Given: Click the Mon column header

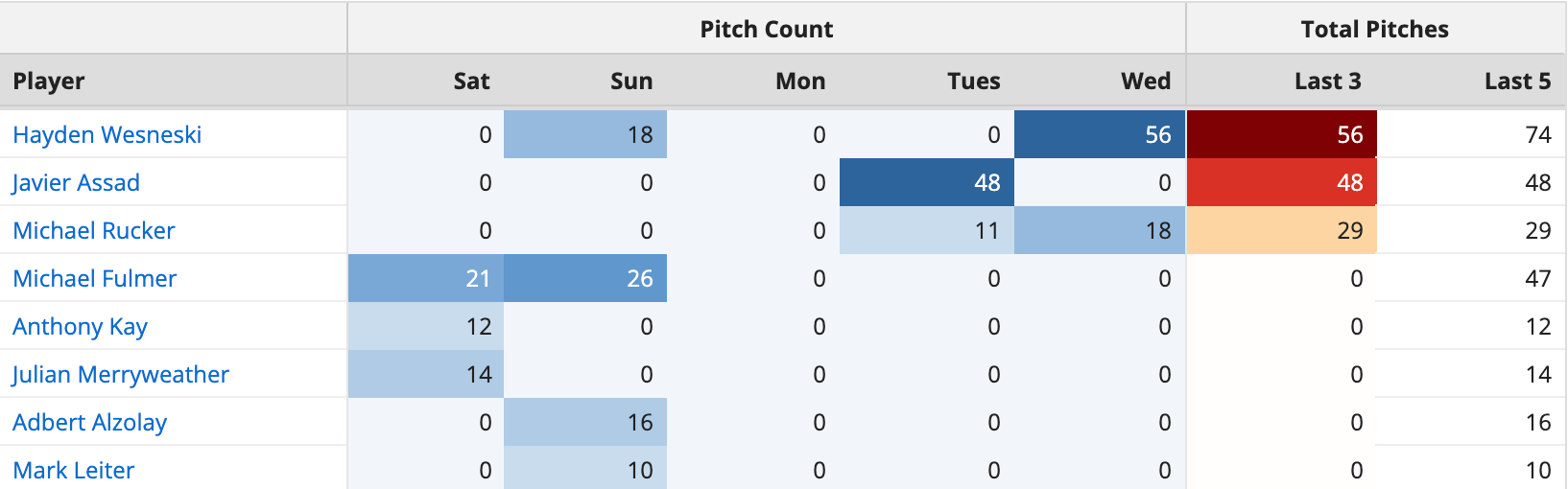Looking at the screenshot, I should pyautogui.click(x=799, y=81).
